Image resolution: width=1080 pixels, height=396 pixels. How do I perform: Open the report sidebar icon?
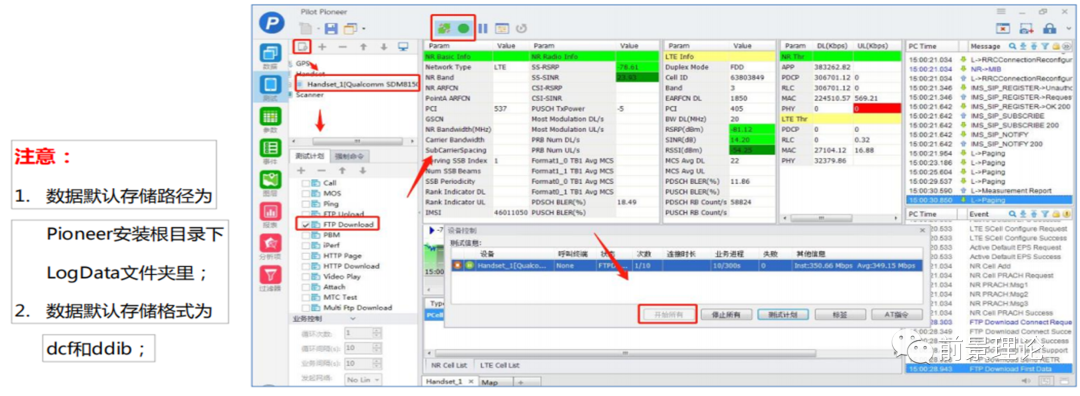click(271, 215)
